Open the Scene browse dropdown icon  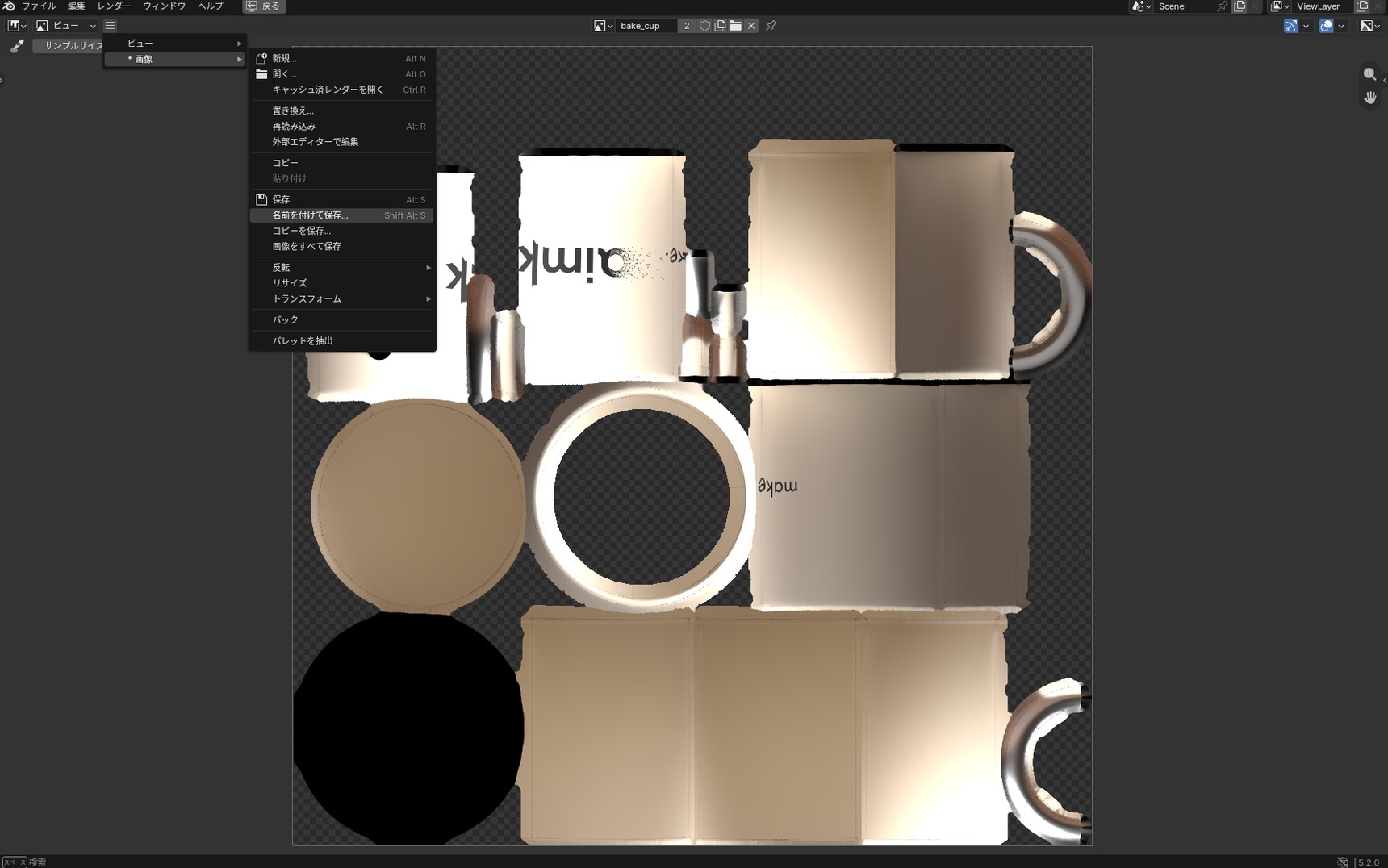[1141, 6]
